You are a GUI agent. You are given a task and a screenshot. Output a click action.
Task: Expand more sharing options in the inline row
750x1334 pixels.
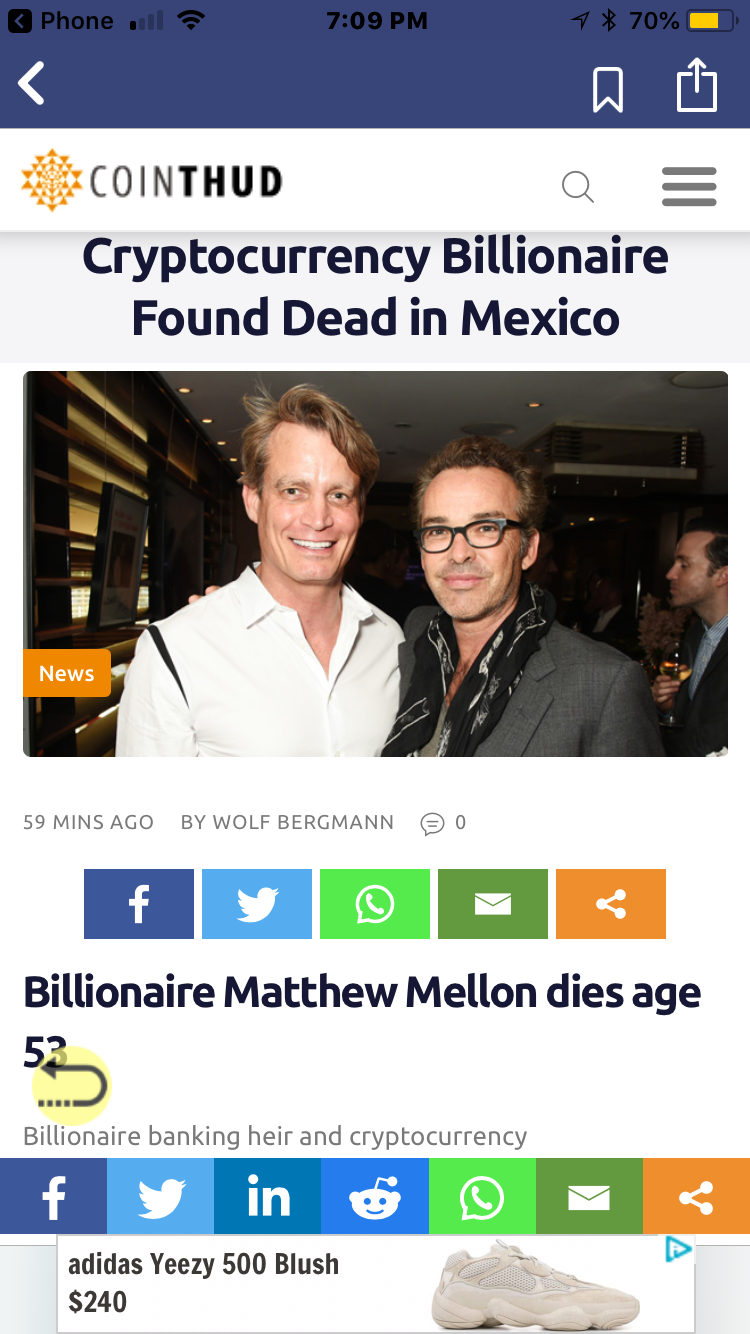click(611, 904)
